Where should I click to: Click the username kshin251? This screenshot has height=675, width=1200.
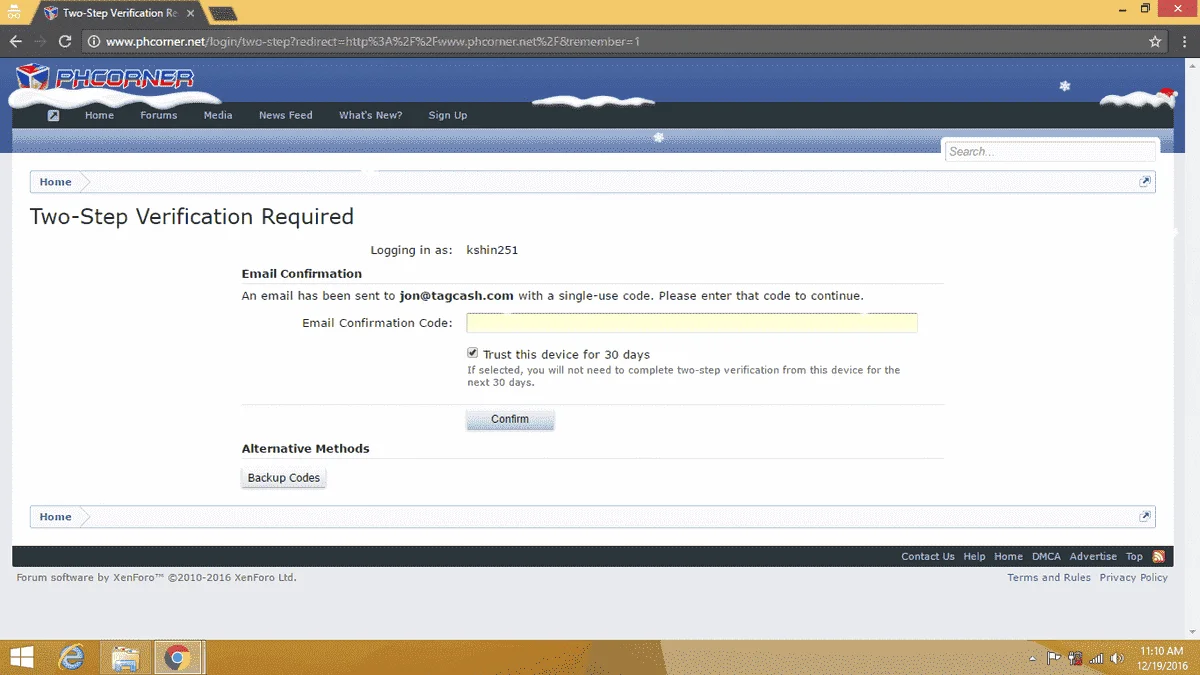(492, 250)
